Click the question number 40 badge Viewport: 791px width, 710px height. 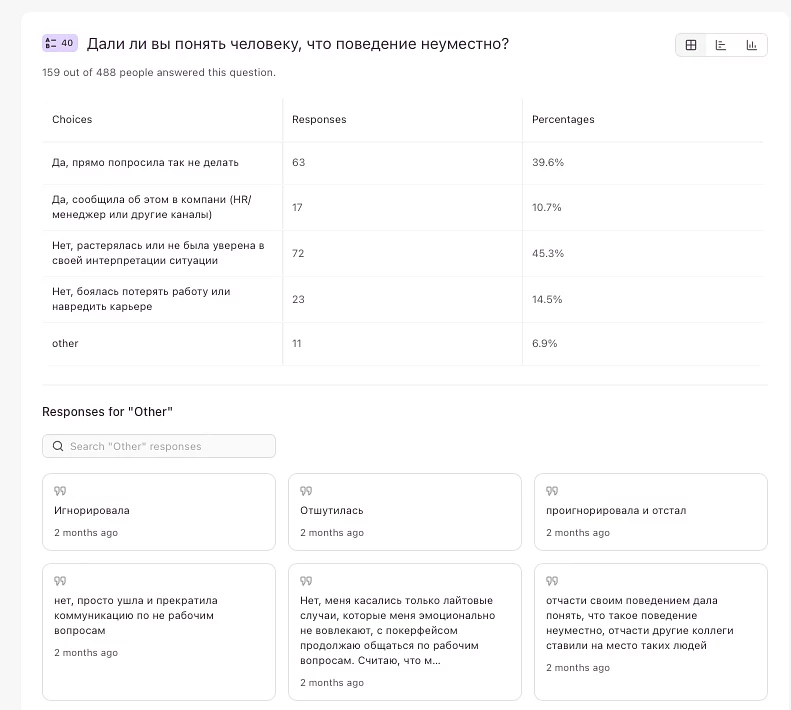59,43
